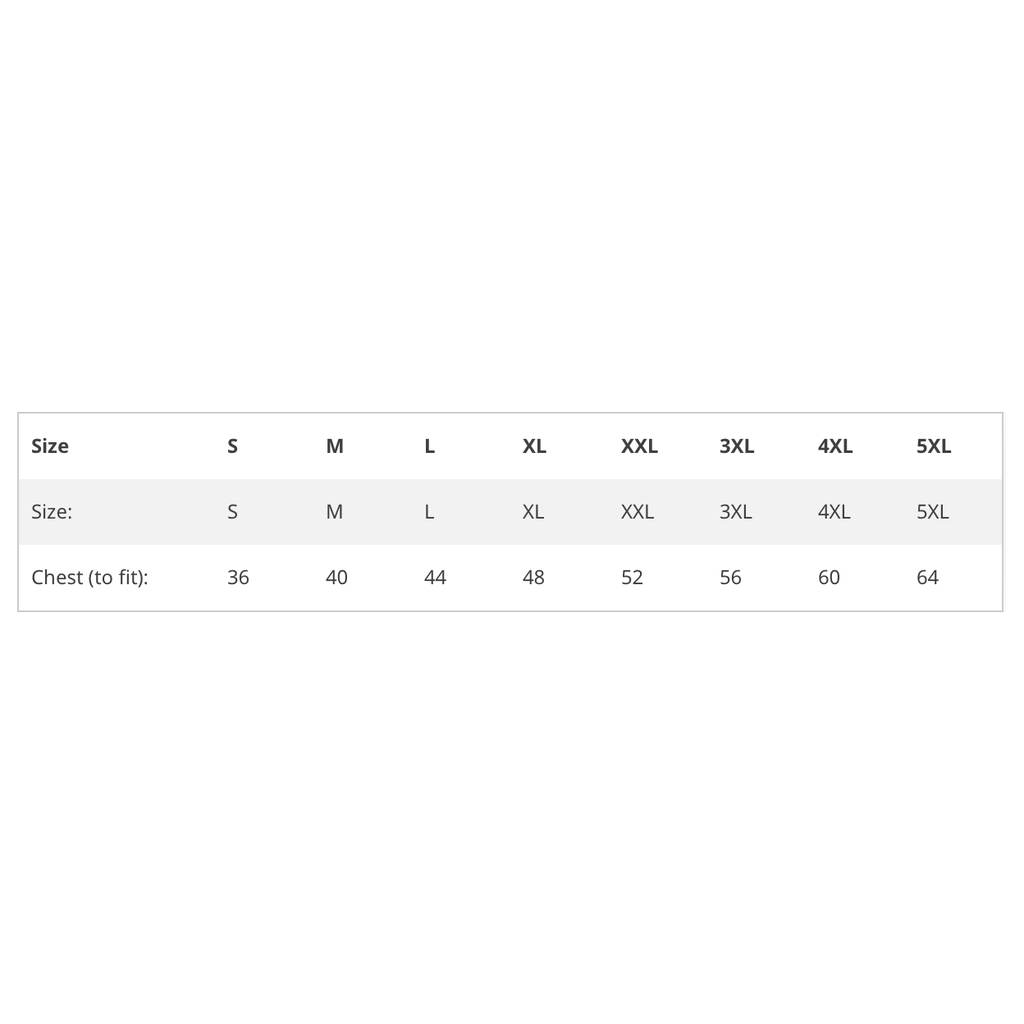Select L in the shaded row
This screenshot has height=1024, width=1024.
[x=429, y=512]
